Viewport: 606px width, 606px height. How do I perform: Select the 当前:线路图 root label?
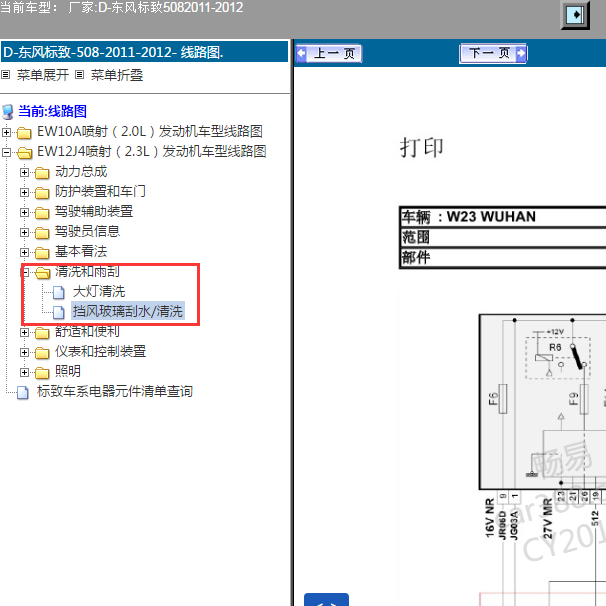(x=52, y=111)
